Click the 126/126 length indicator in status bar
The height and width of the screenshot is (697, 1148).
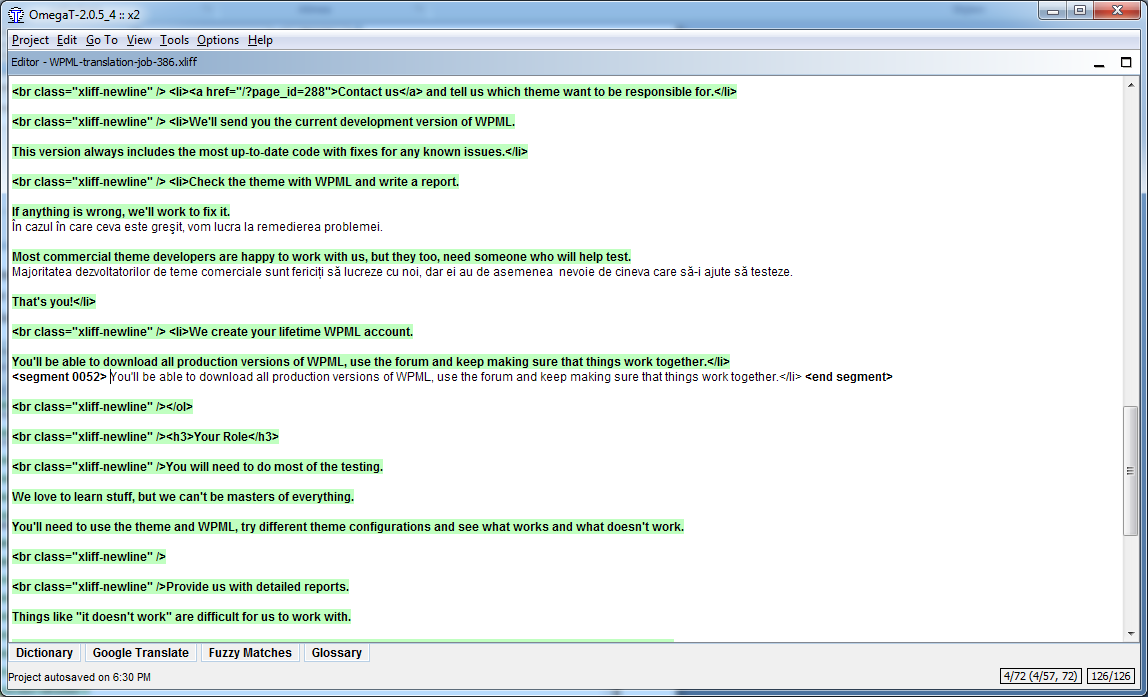[1111, 676]
